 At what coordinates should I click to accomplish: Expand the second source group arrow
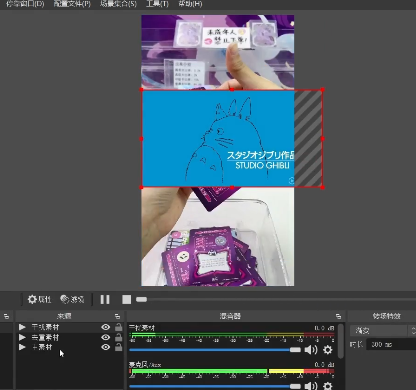pos(22,337)
